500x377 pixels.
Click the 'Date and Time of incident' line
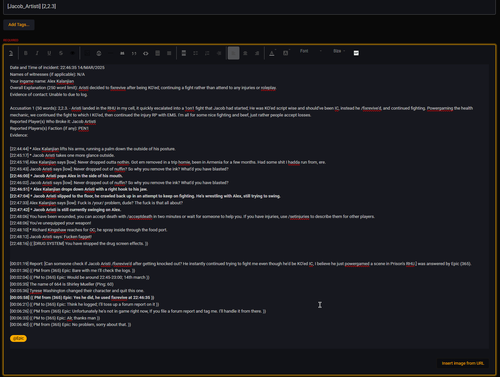click(x=57, y=68)
